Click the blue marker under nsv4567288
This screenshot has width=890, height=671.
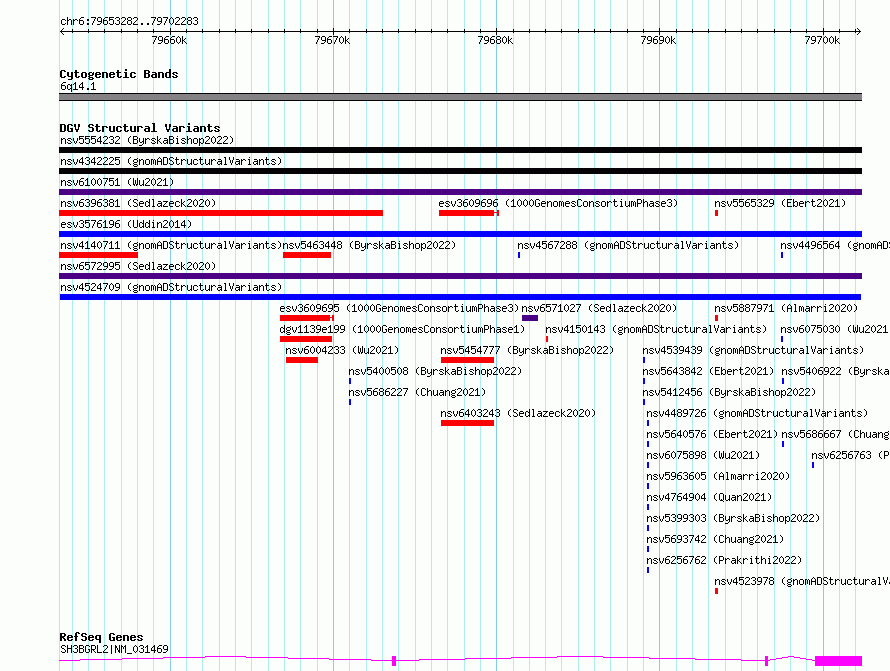(x=519, y=255)
